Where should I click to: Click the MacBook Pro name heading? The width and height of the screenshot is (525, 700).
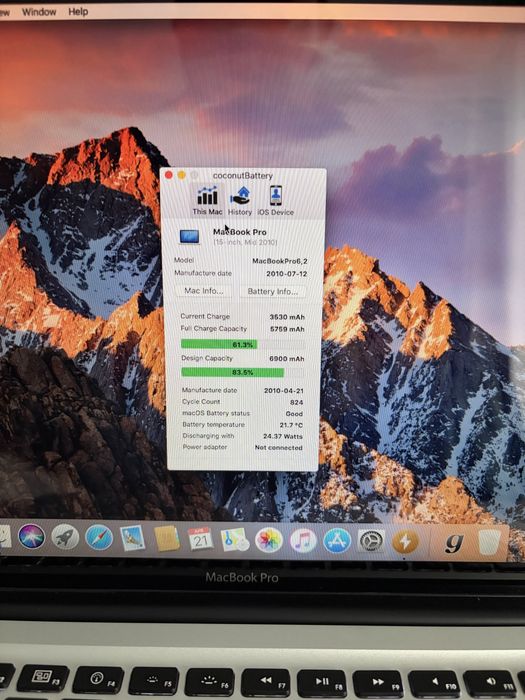240,232
